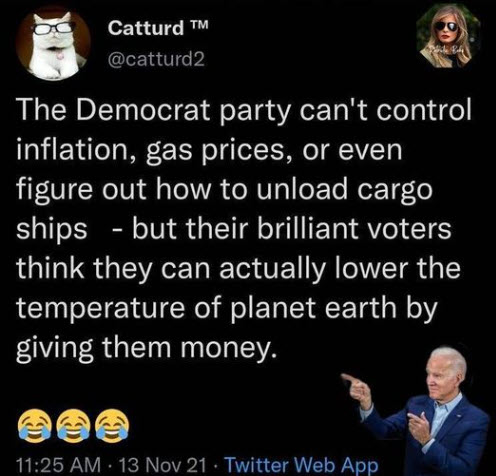Open the Twitter Web App source link

pyautogui.click(x=302, y=464)
